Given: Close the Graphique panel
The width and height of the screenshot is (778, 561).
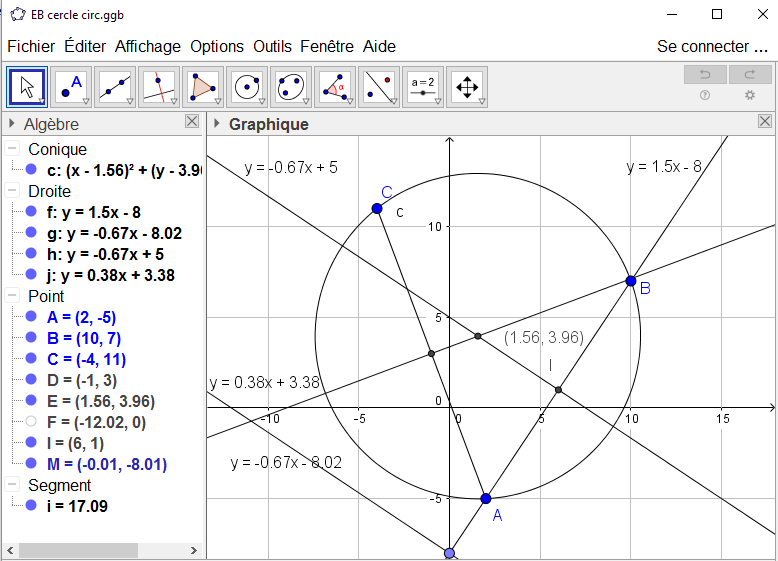Looking at the screenshot, I should pyautogui.click(x=765, y=122).
